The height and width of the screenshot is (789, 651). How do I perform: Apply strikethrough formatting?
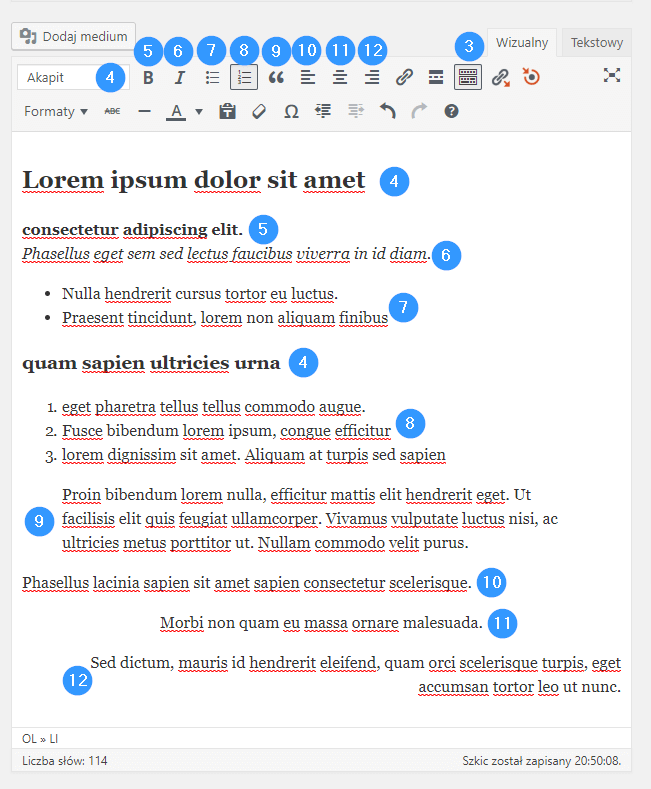pos(112,111)
